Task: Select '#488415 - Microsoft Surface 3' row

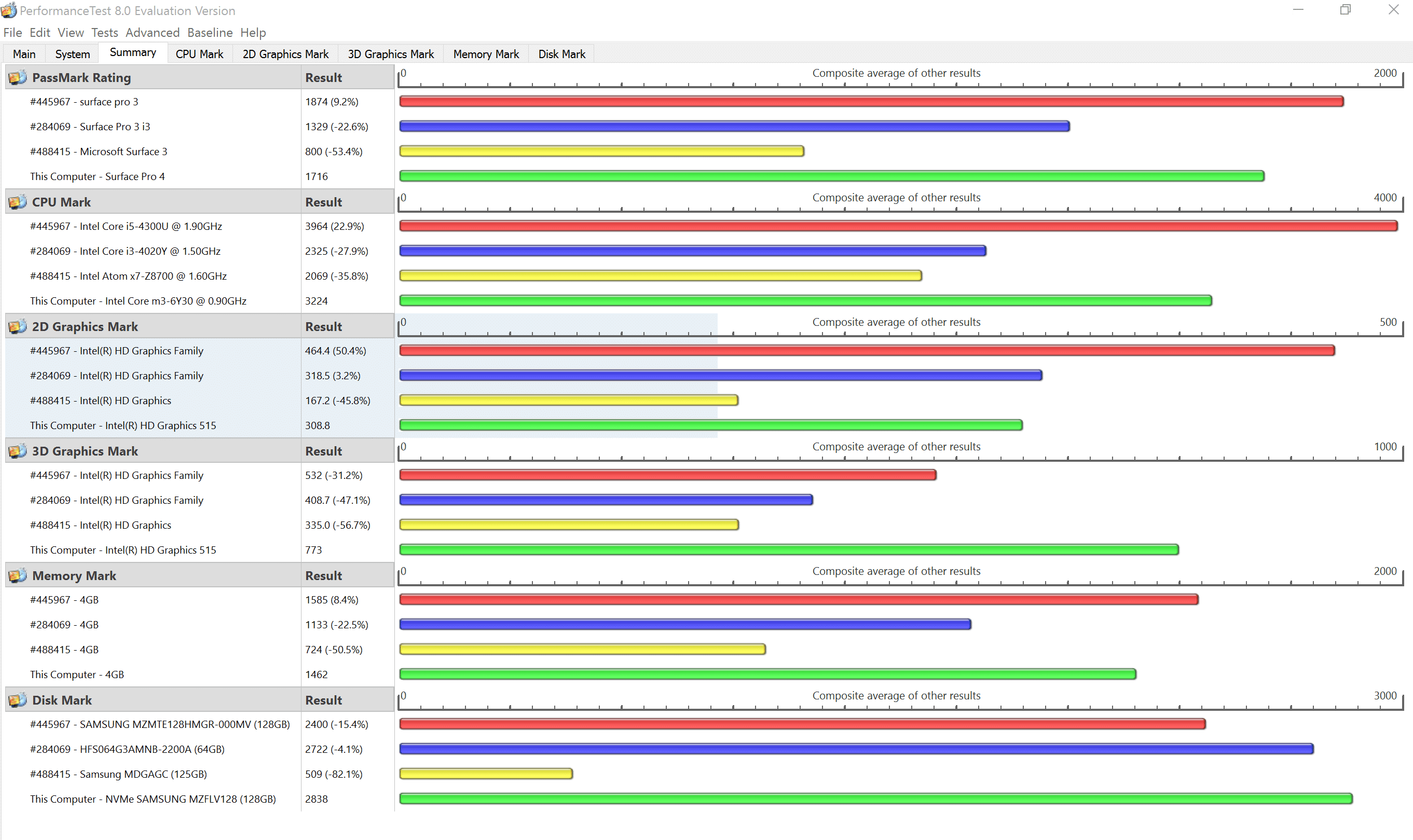Action: [199, 152]
